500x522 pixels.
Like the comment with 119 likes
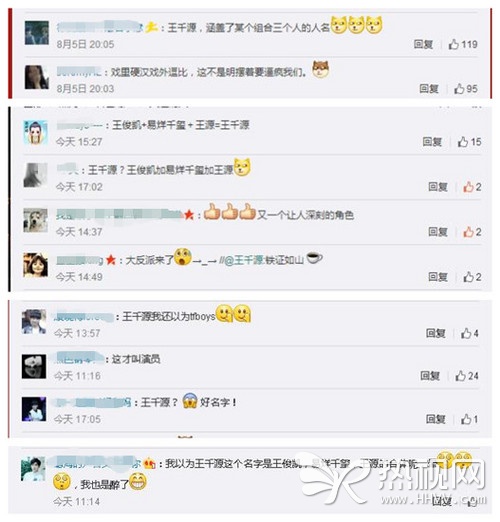(x=454, y=44)
